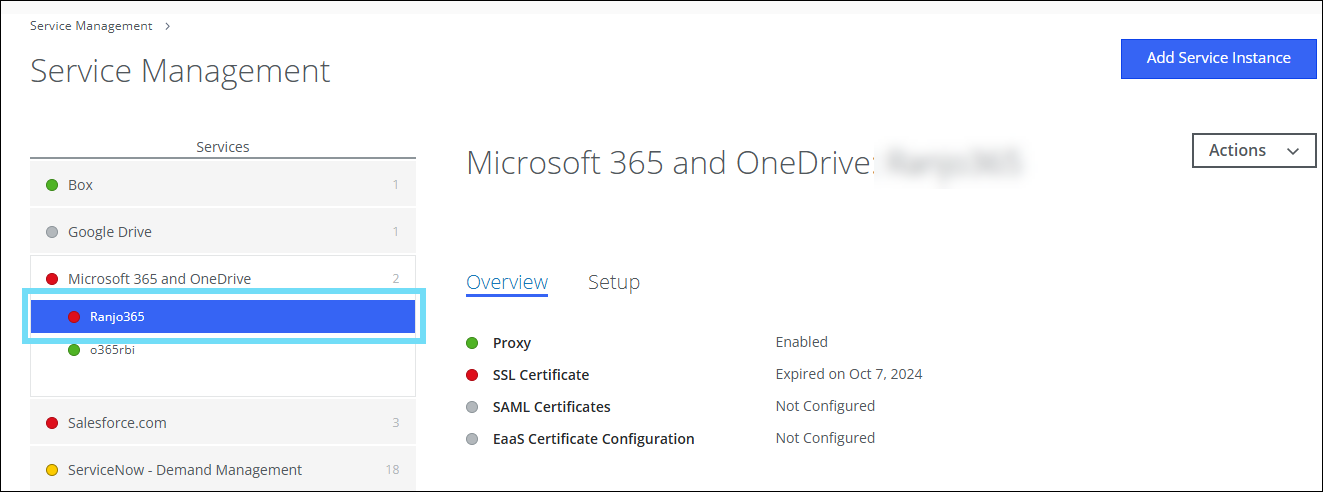Select the Overview tab

coord(507,283)
